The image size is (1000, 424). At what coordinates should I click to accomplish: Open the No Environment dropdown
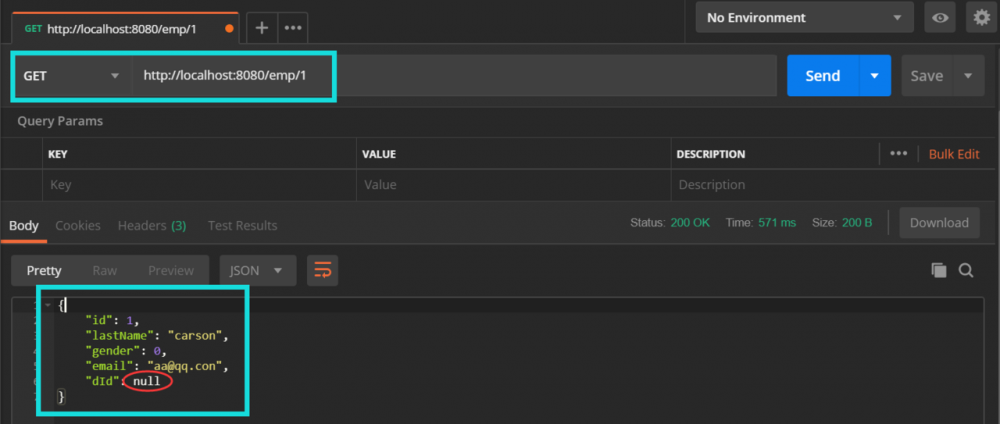point(804,18)
